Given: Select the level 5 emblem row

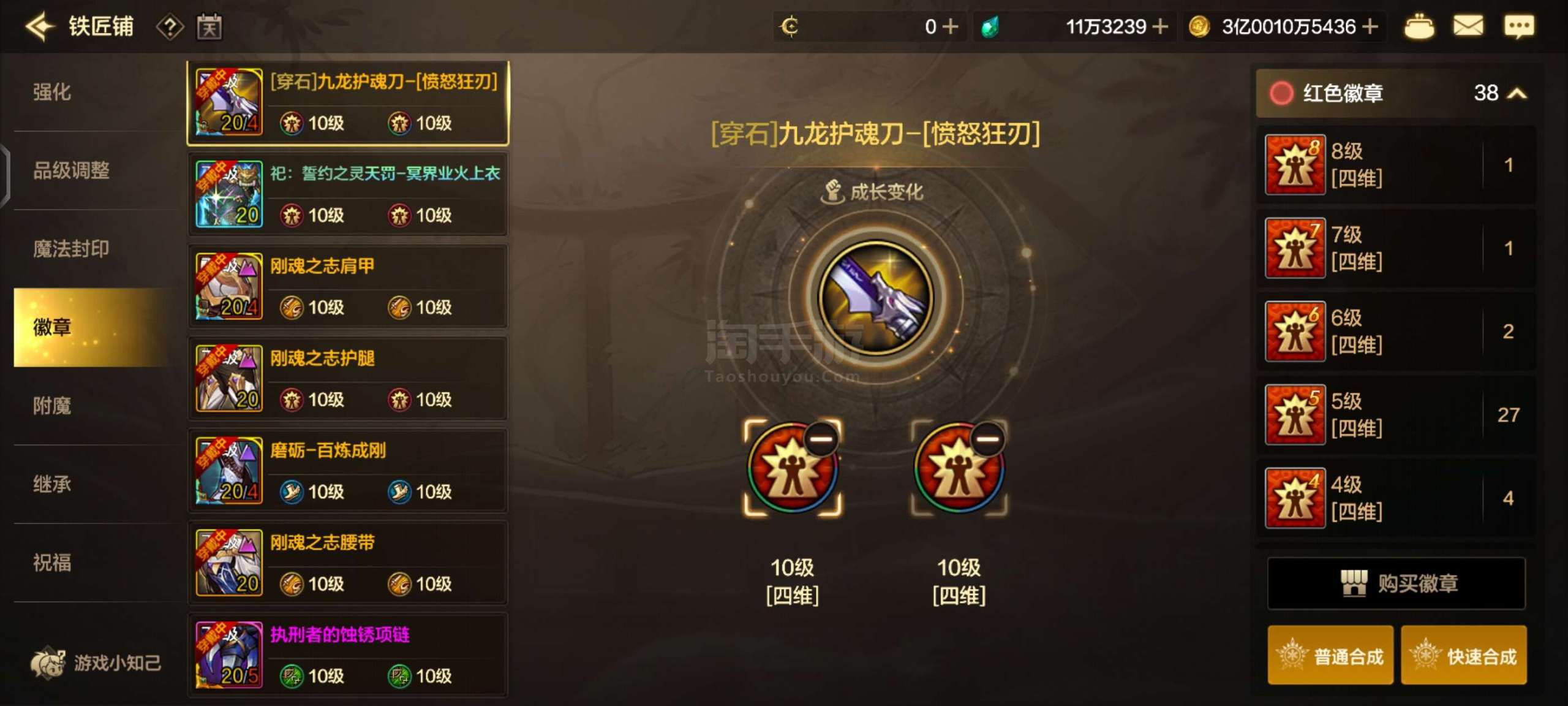Looking at the screenshot, I should coord(1396,415).
